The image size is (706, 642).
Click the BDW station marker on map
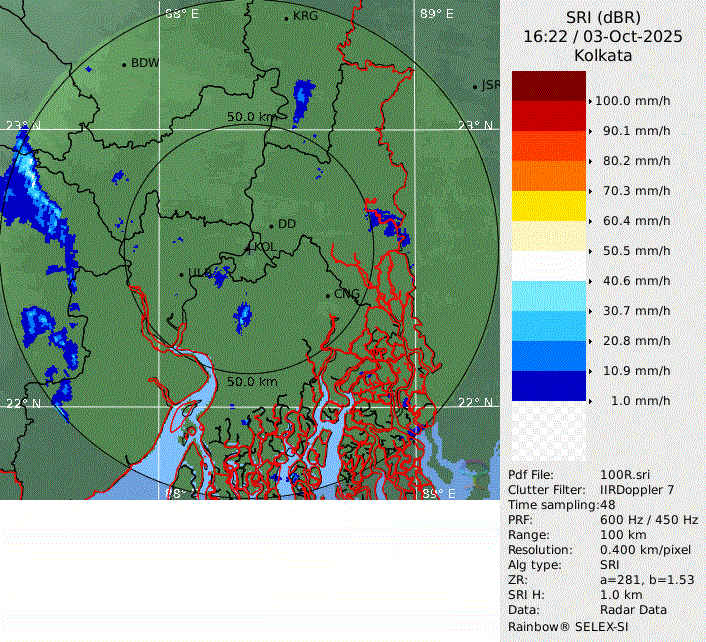coord(124,64)
